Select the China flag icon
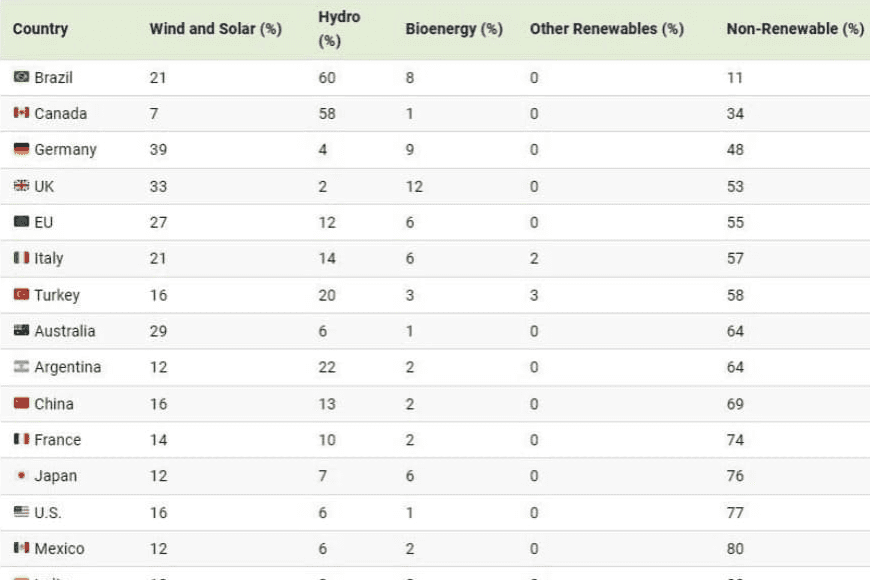This screenshot has width=870, height=580. pos(21,403)
